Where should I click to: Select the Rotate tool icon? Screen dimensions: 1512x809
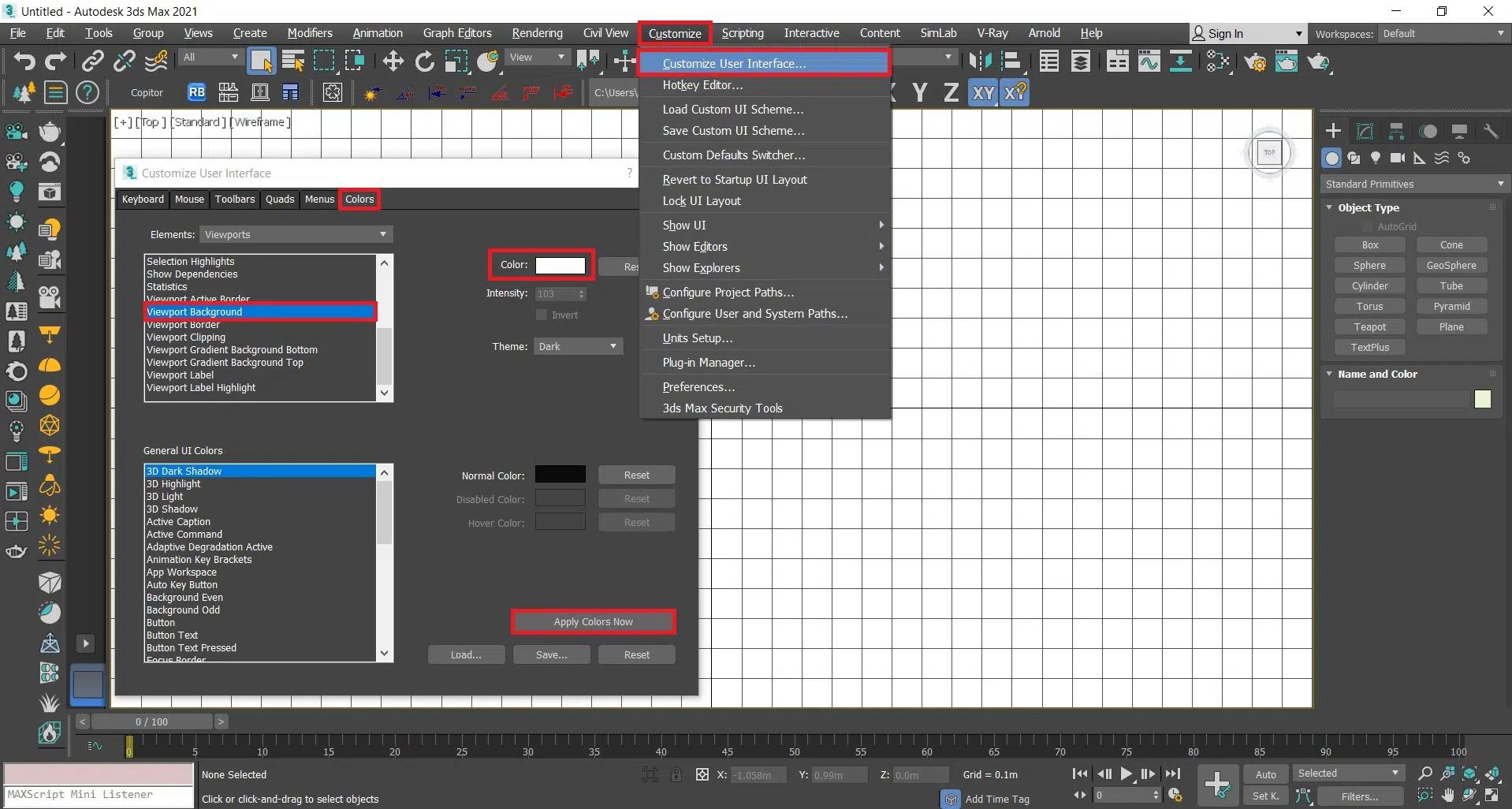(x=424, y=61)
